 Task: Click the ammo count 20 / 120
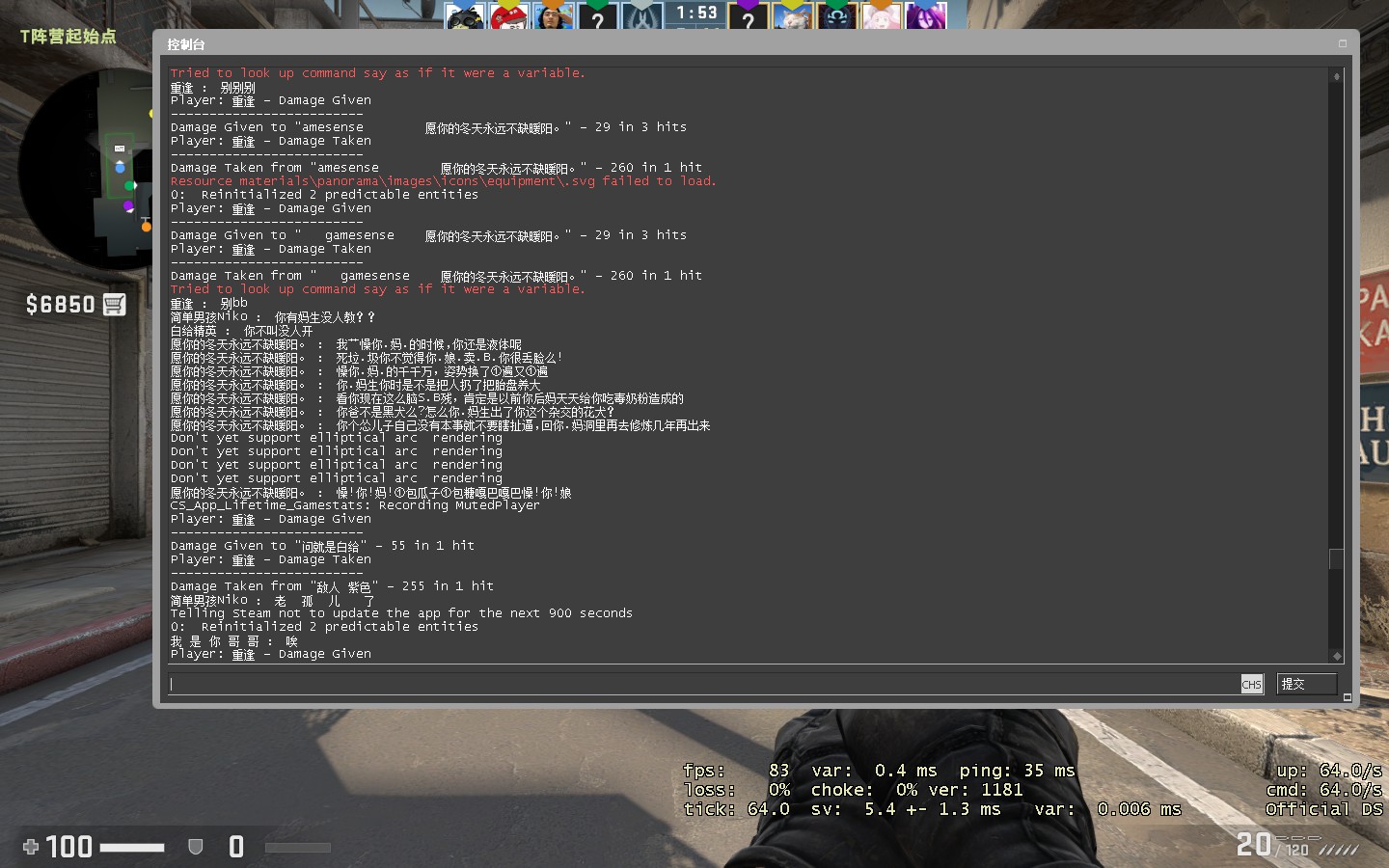[1273, 846]
